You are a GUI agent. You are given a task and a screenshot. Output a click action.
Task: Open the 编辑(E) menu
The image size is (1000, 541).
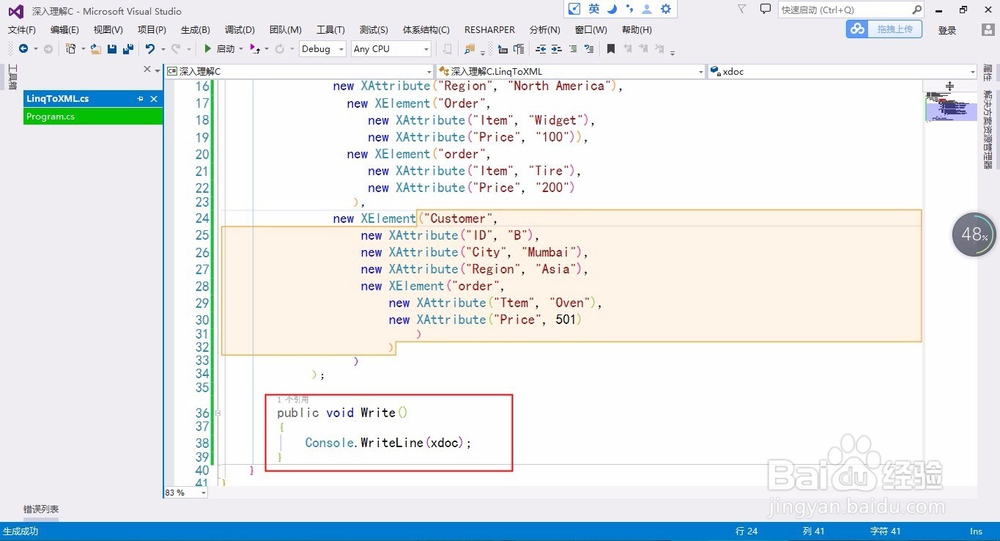click(64, 30)
